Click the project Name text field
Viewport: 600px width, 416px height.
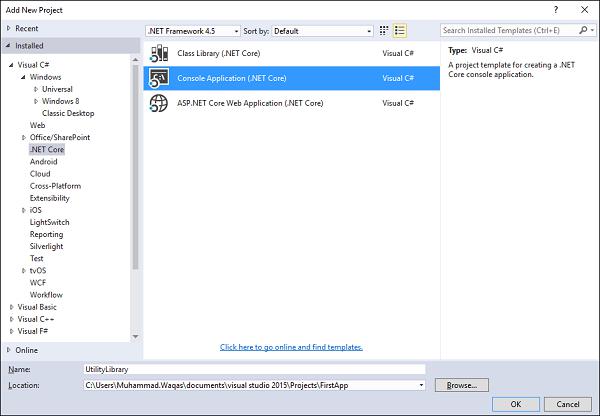click(260, 369)
